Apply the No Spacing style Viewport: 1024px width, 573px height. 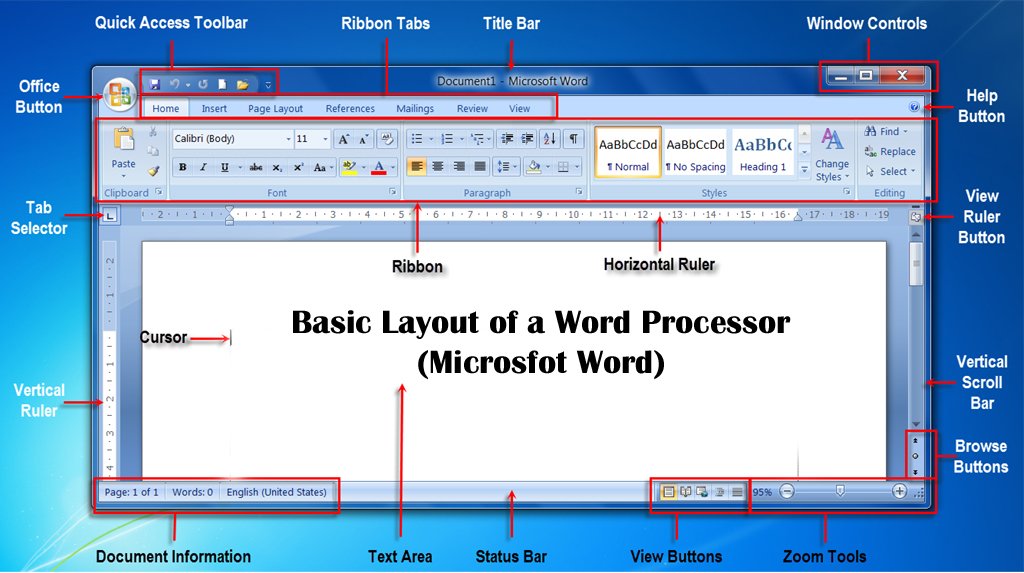click(x=695, y=152)
